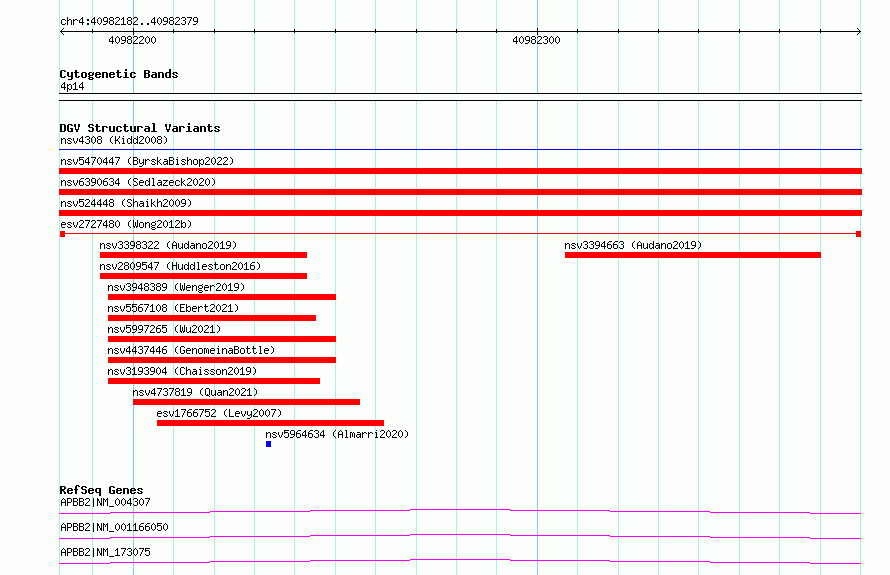Click the nsv3398322 red variant bar

(x=203, y=255)
